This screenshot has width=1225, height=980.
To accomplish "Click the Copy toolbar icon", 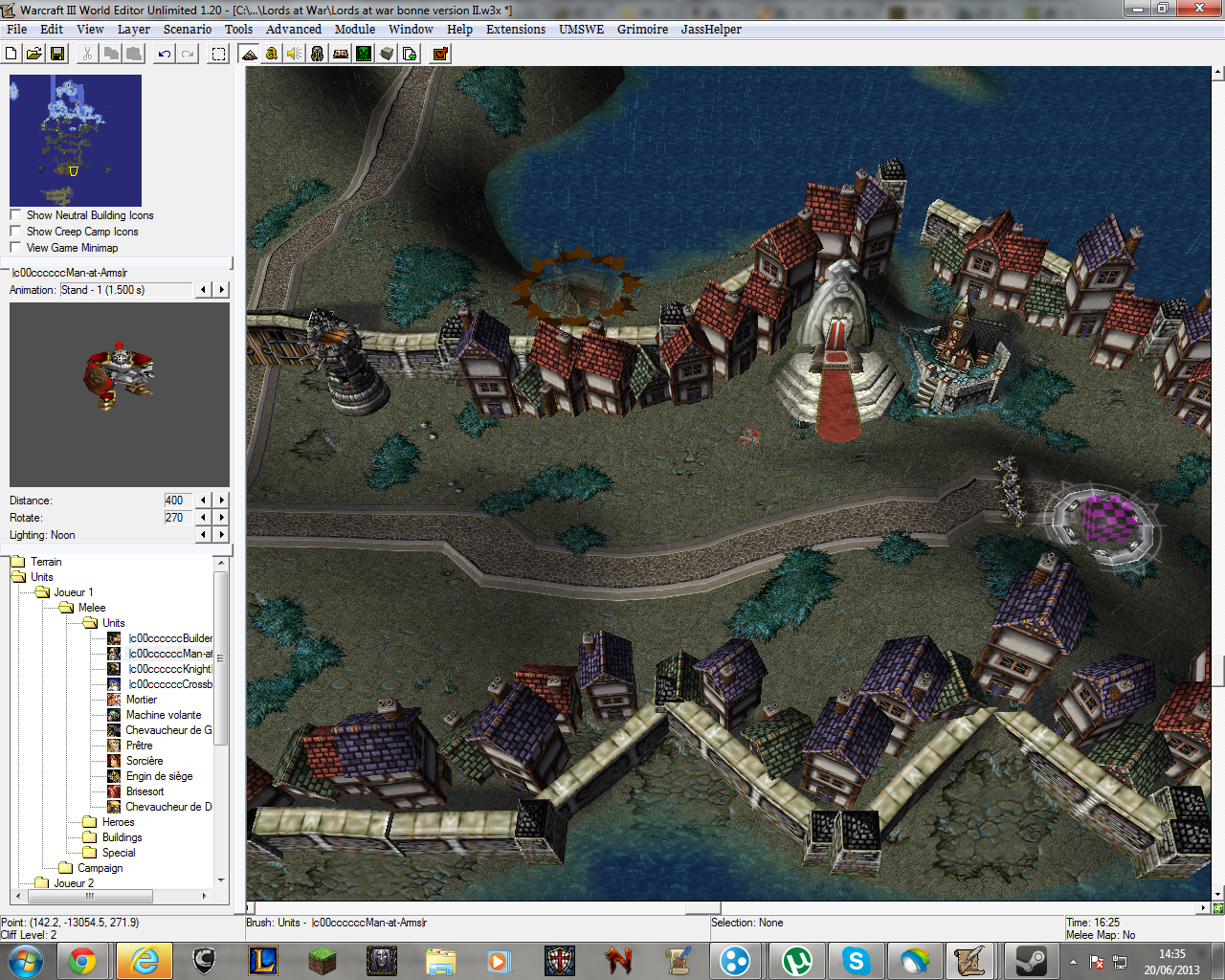I will pyautogui.click(x=111, y=54).
